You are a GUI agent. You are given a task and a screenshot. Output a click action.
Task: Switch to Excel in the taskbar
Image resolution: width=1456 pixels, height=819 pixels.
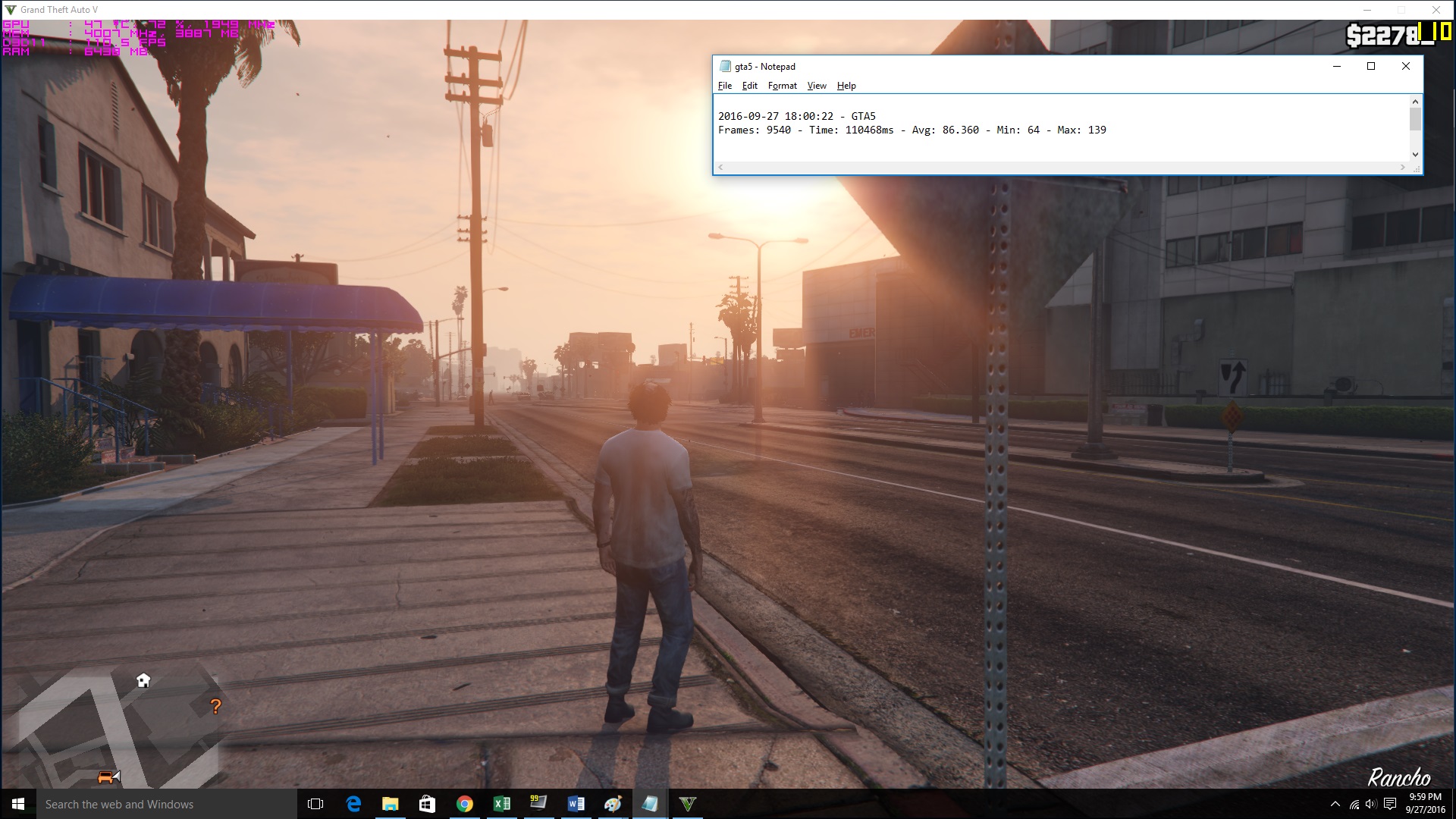tap(501, 804)
